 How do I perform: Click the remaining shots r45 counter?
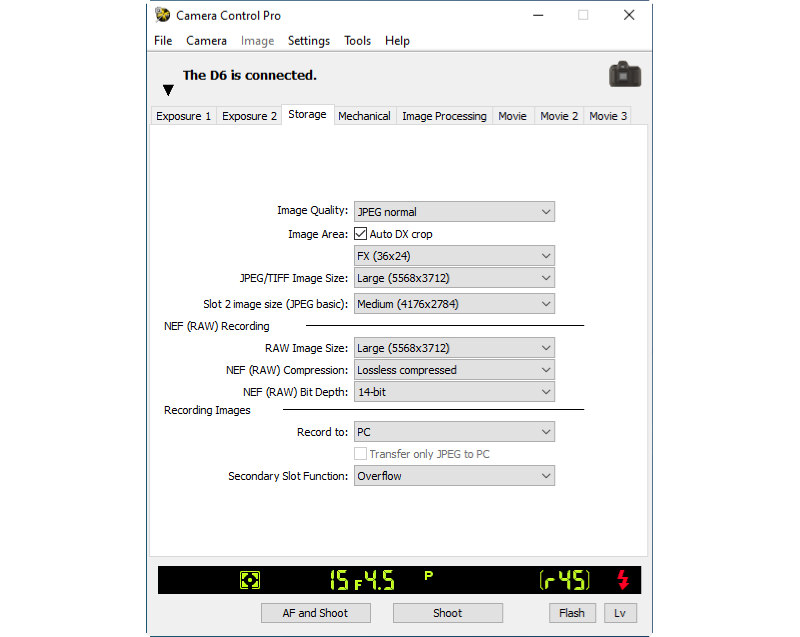point(565,580)
